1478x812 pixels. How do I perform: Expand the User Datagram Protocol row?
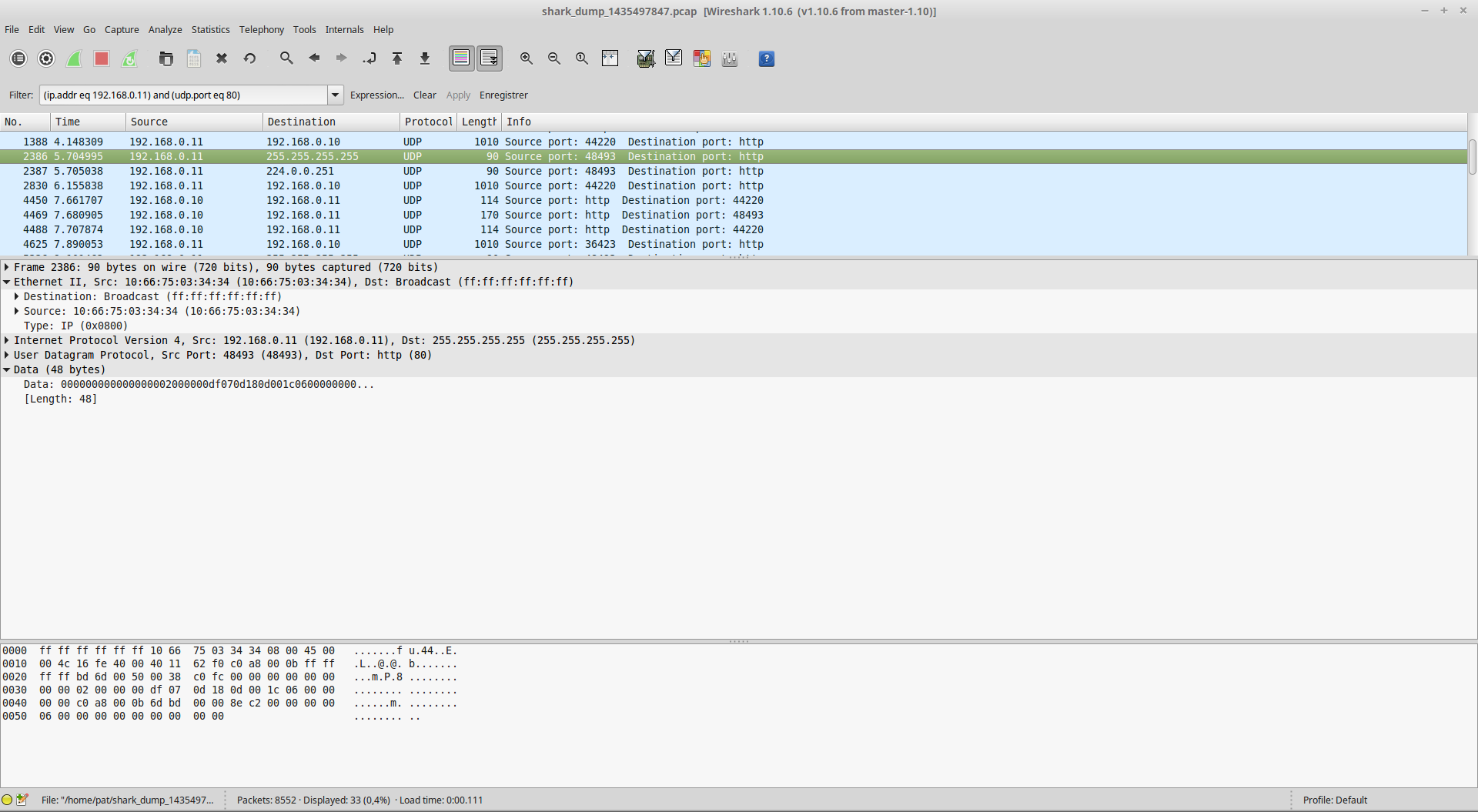(x=7, y=355)
